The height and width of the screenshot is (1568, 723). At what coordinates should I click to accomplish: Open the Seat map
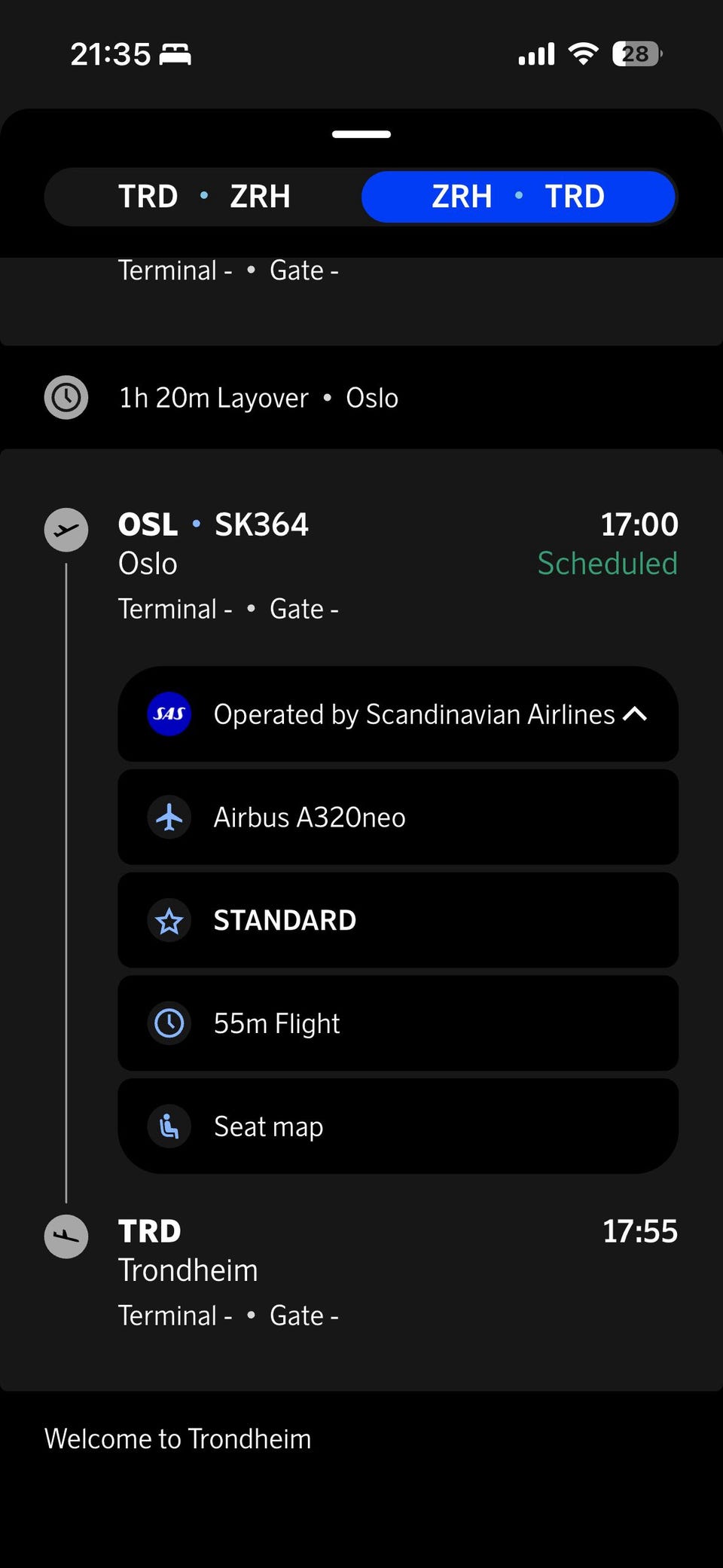point(398,1126)
